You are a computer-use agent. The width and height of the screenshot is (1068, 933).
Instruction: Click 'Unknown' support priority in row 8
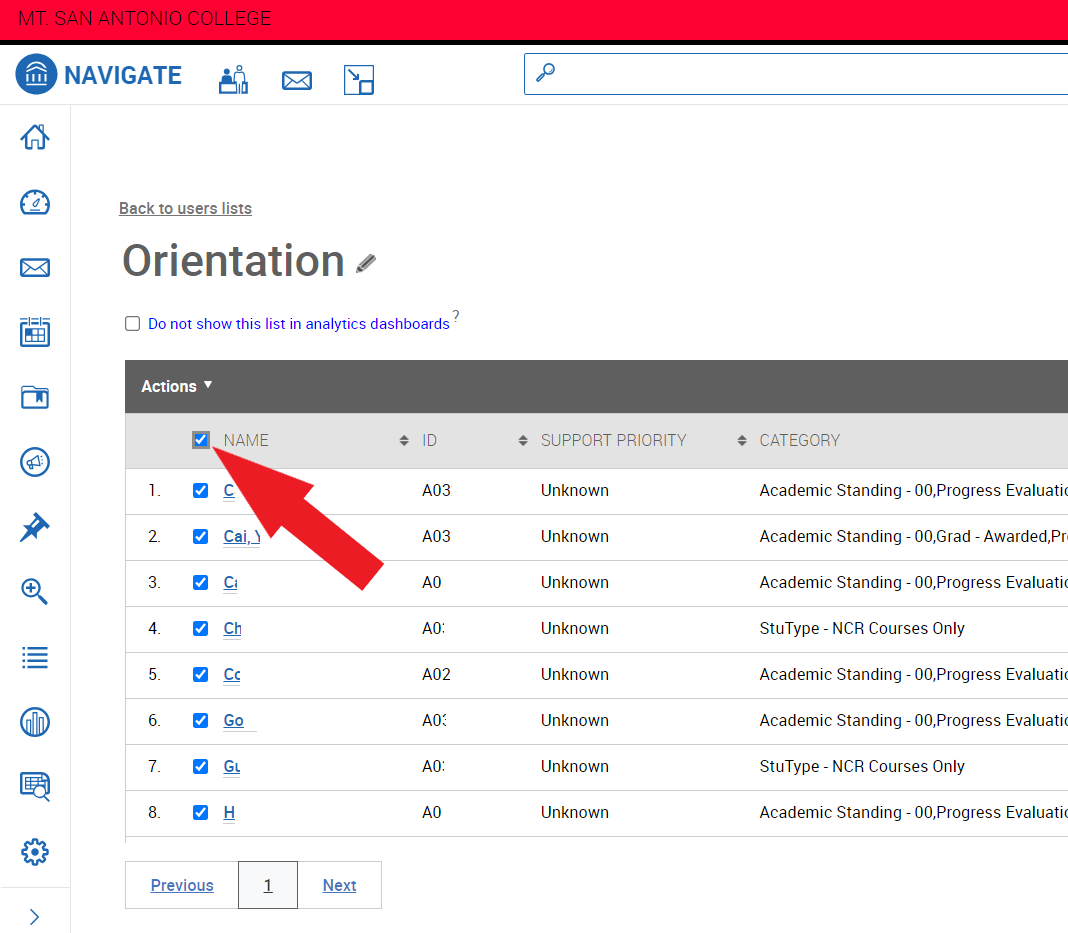[x=575, y=812]
